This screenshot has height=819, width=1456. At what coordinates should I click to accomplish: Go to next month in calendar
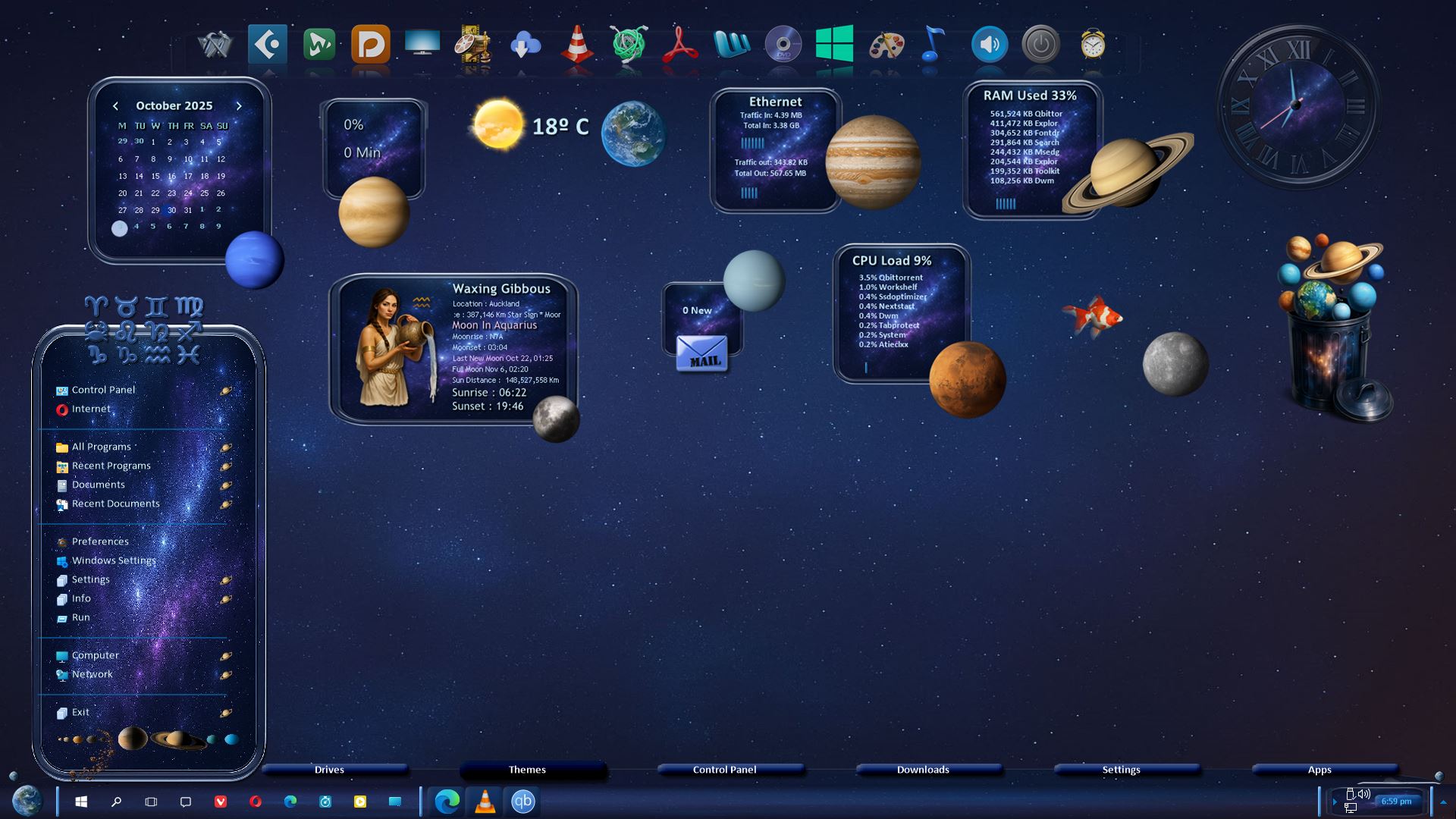[239, 106]
